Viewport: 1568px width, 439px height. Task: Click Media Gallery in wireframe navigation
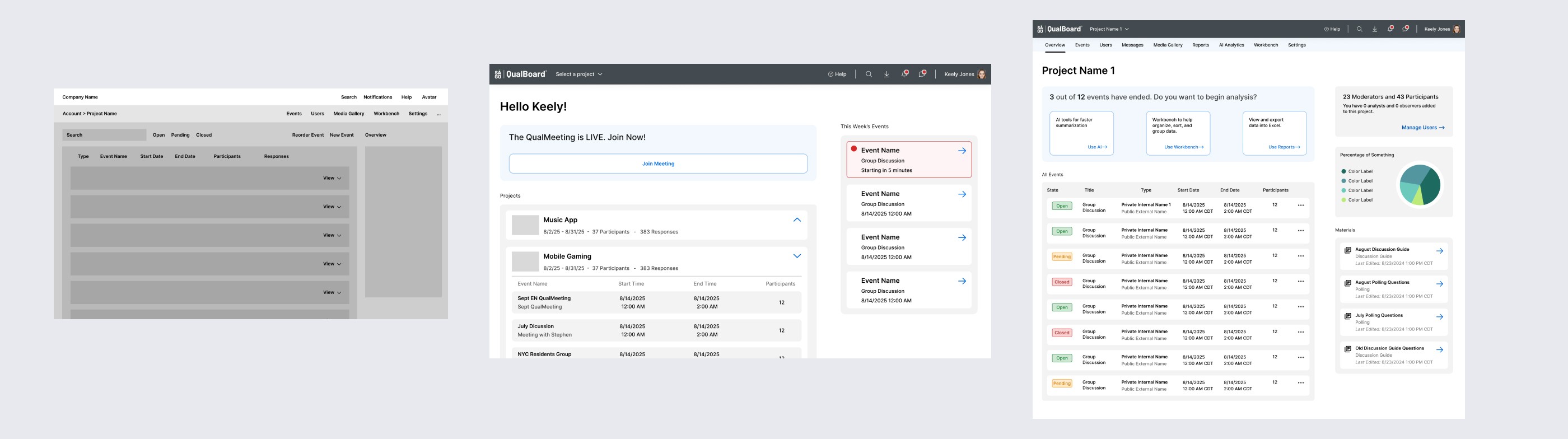point(349,114)
